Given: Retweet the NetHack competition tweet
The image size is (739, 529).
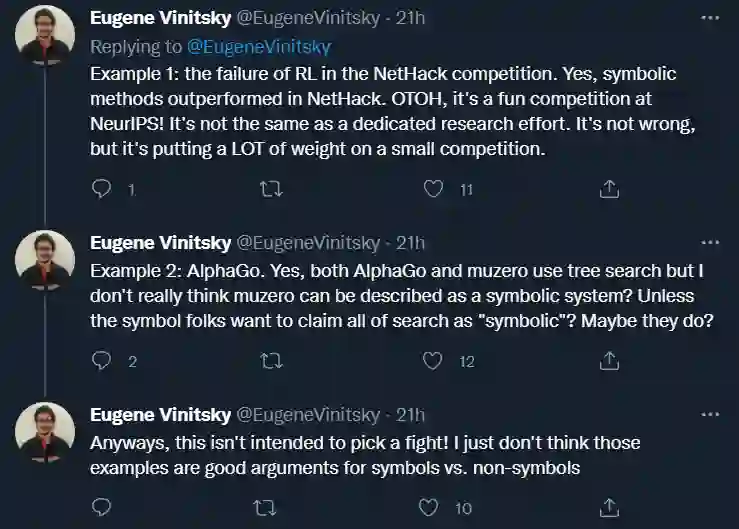Looking at the screenshot, I should [x=270, y=189].
